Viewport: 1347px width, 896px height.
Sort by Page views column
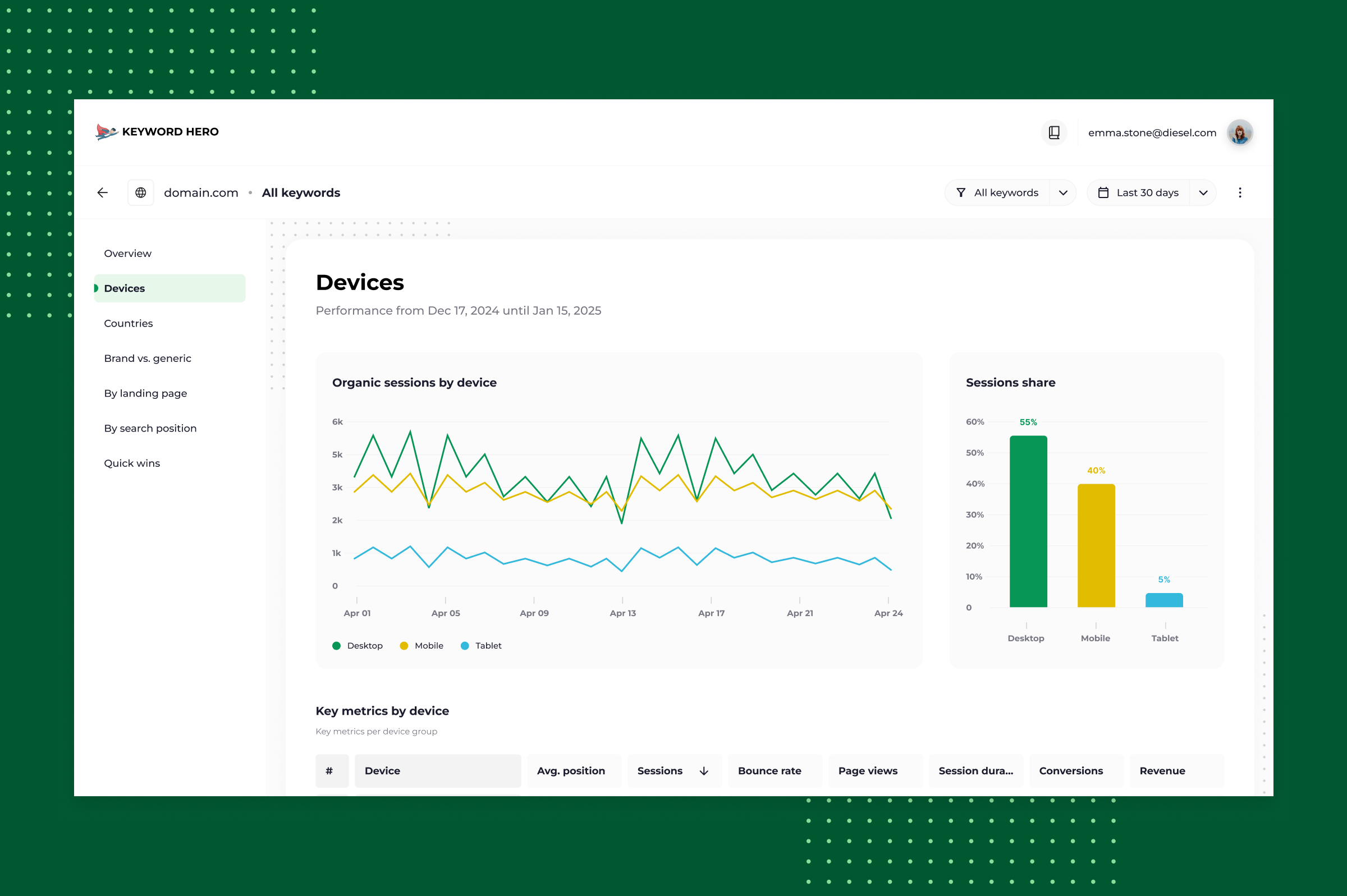tap(876, 771)
